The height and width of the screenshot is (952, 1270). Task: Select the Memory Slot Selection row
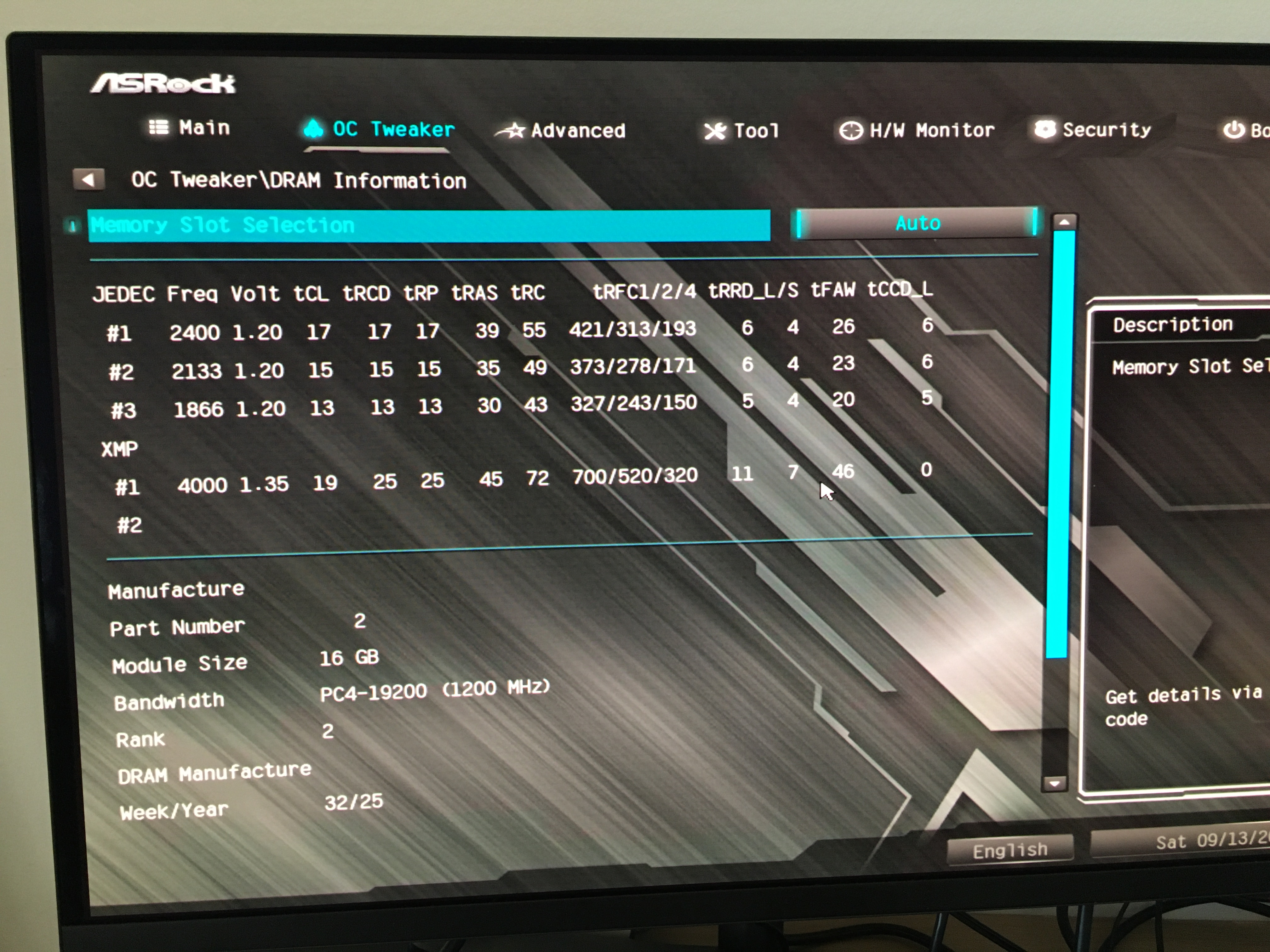pyautogui.click(x=429, y=225)
